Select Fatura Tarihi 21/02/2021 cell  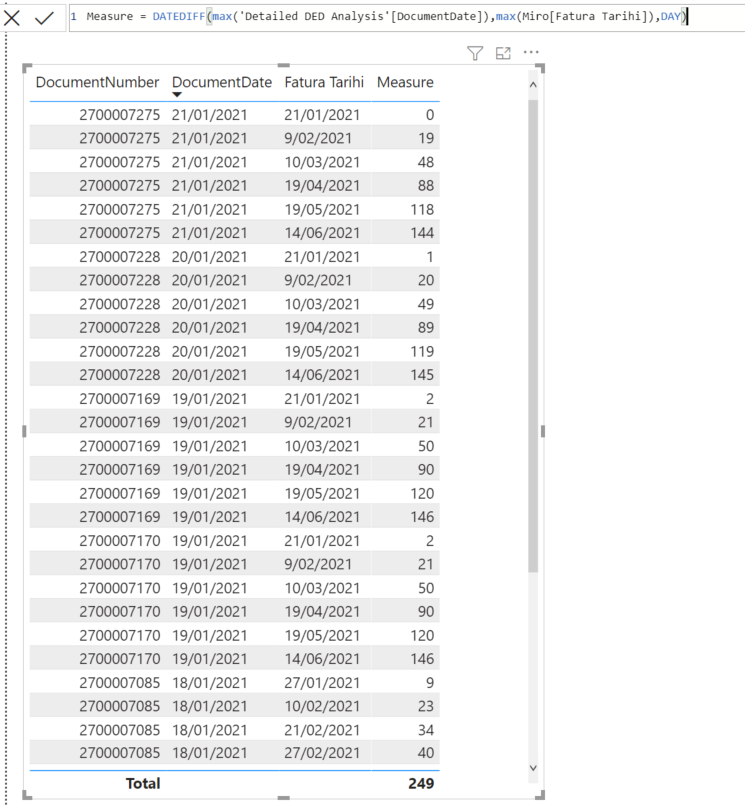pos(322,730)
